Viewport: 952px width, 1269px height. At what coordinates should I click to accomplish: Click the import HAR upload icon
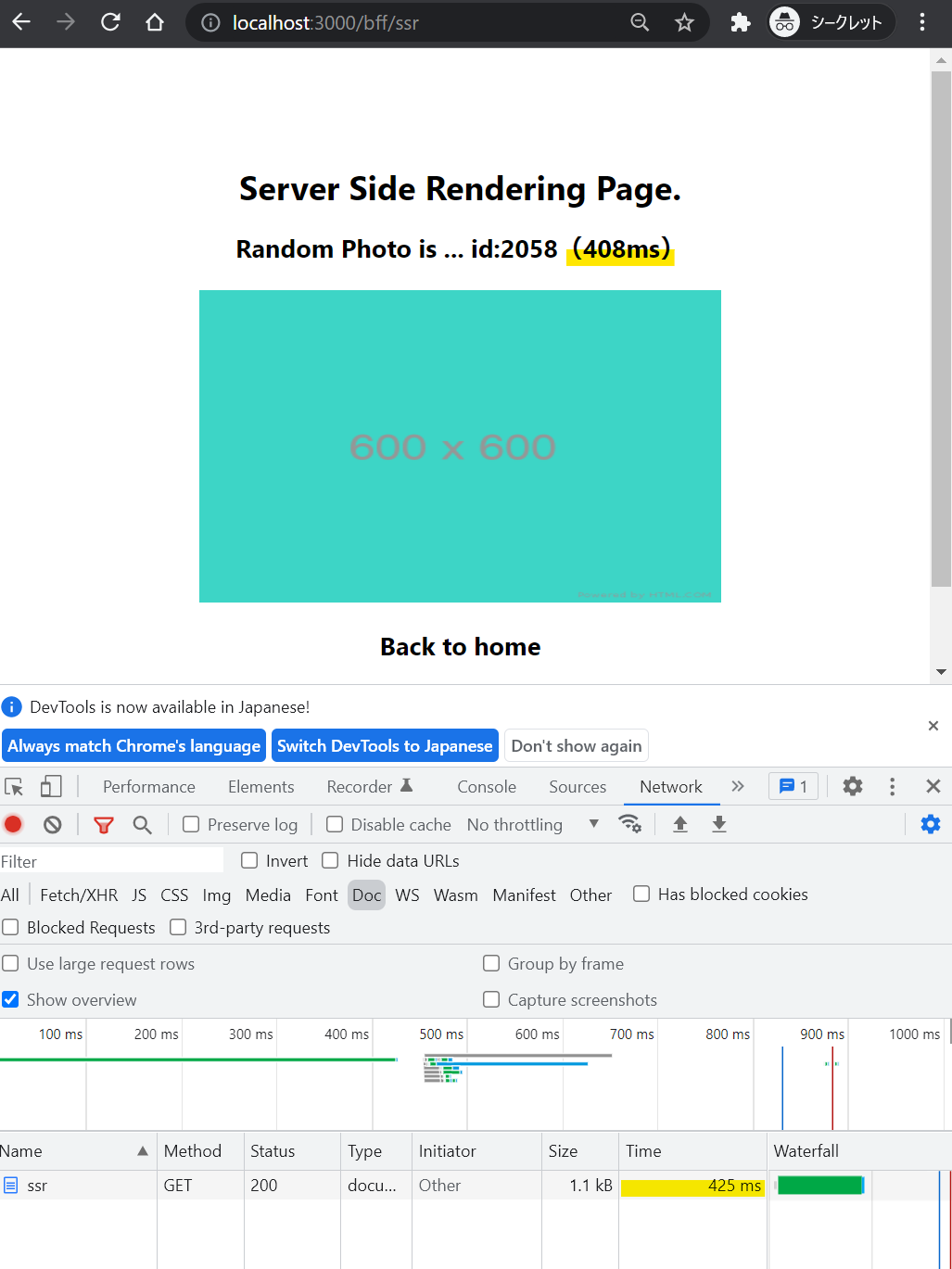point(679,824)
